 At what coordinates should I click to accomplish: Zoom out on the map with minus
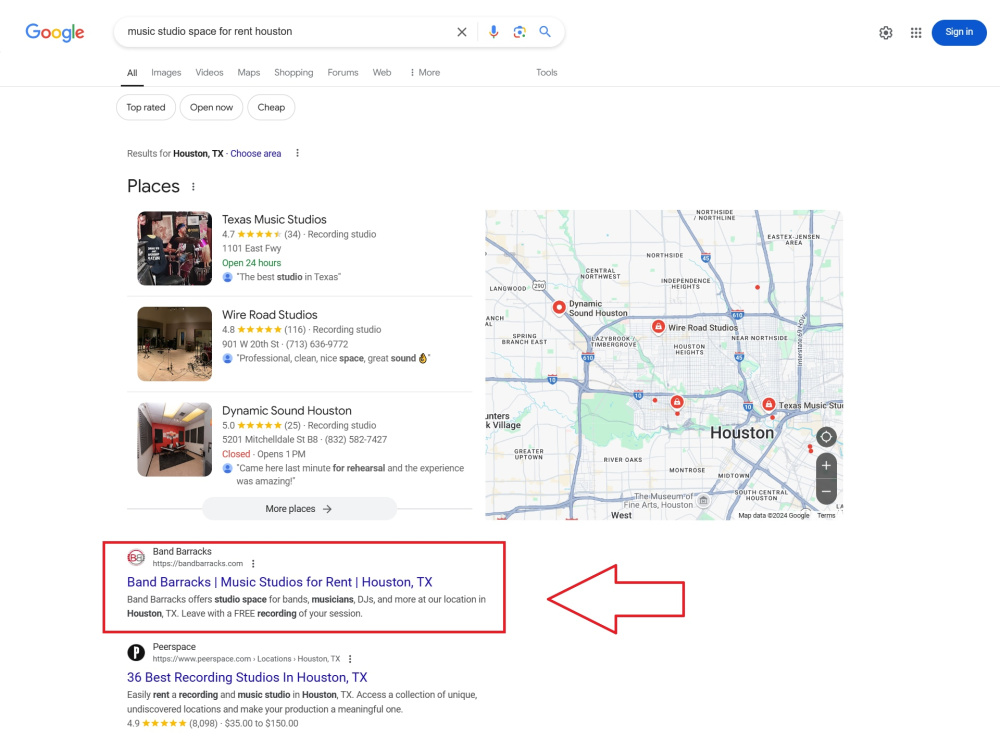[x=826, y=492]
